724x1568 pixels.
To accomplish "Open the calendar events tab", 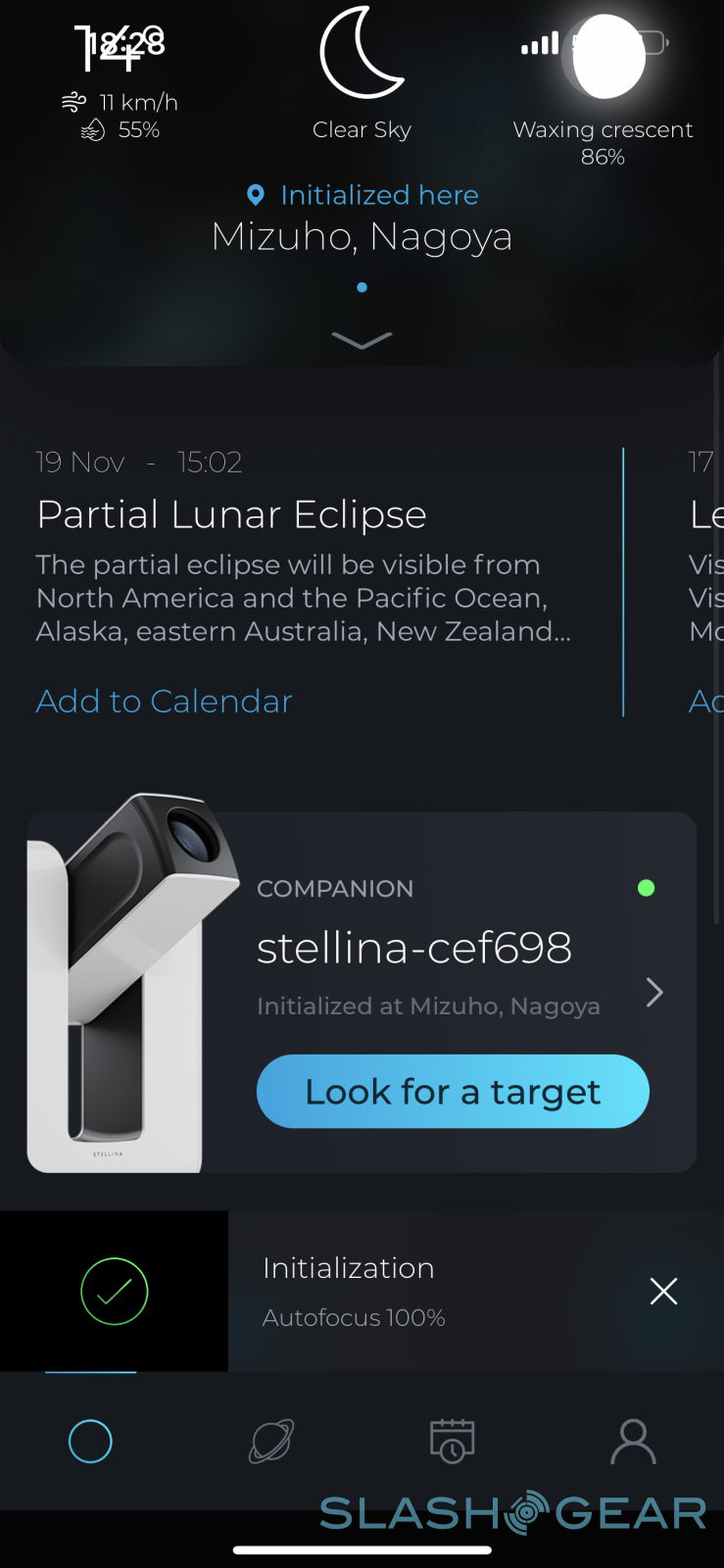I will (x=452, y=1441).
